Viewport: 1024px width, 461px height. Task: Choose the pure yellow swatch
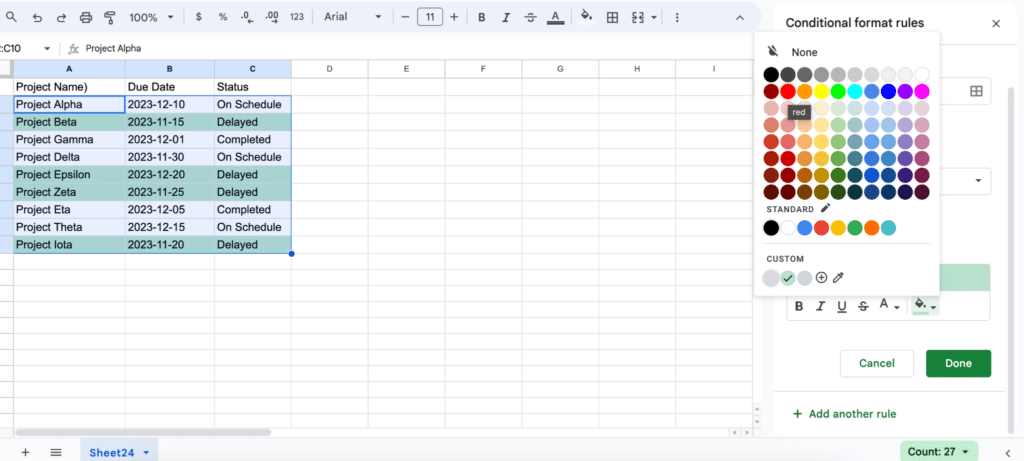pos(821,91)
